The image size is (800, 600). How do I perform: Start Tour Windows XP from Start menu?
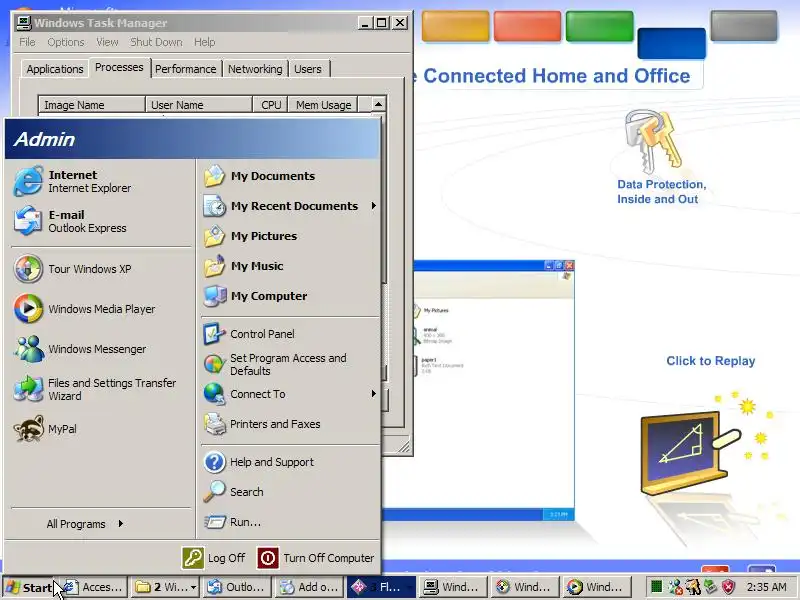point(101,269)
